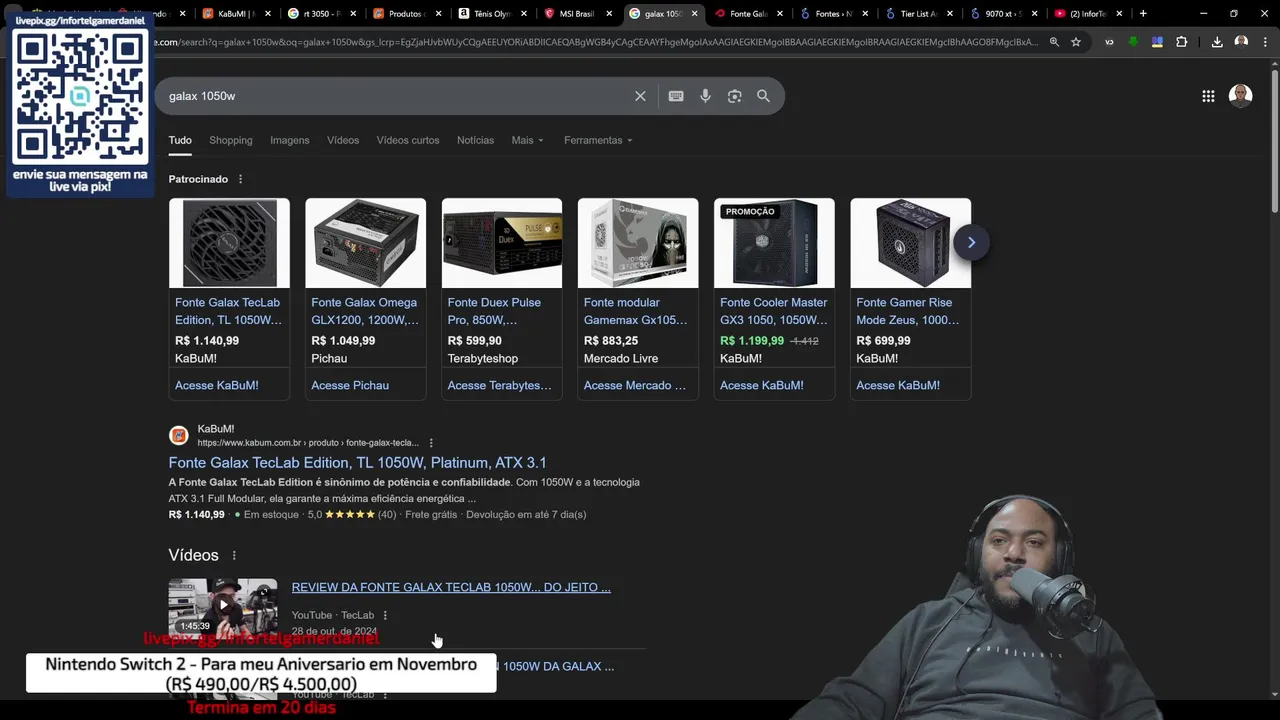Click the Galax TecLab product thumbnail
Screen dimensions: 1280x720
click(229, 243)
